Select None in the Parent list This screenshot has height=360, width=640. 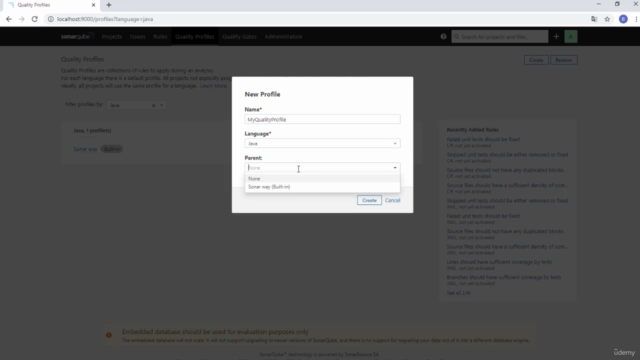pos(322,178)
